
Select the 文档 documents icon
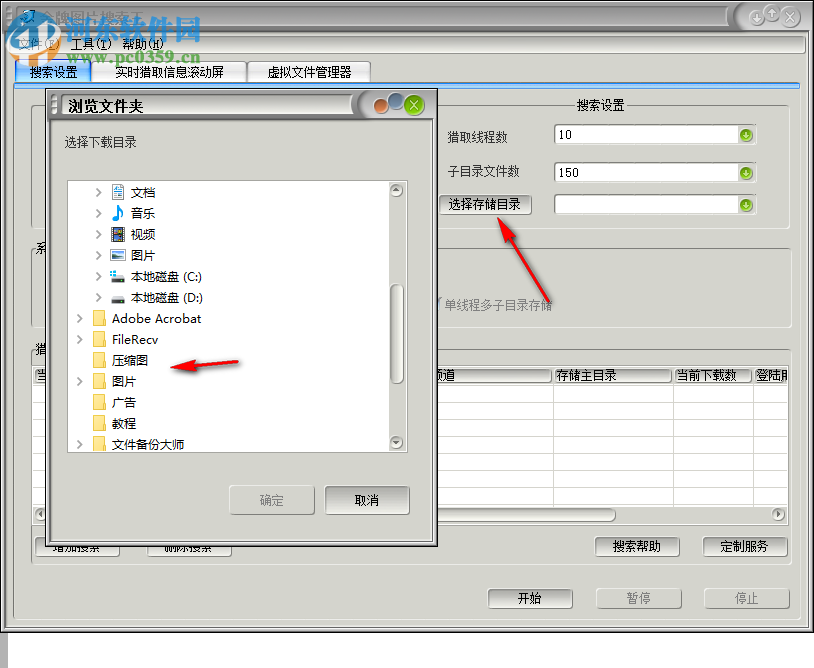point(119,192)
